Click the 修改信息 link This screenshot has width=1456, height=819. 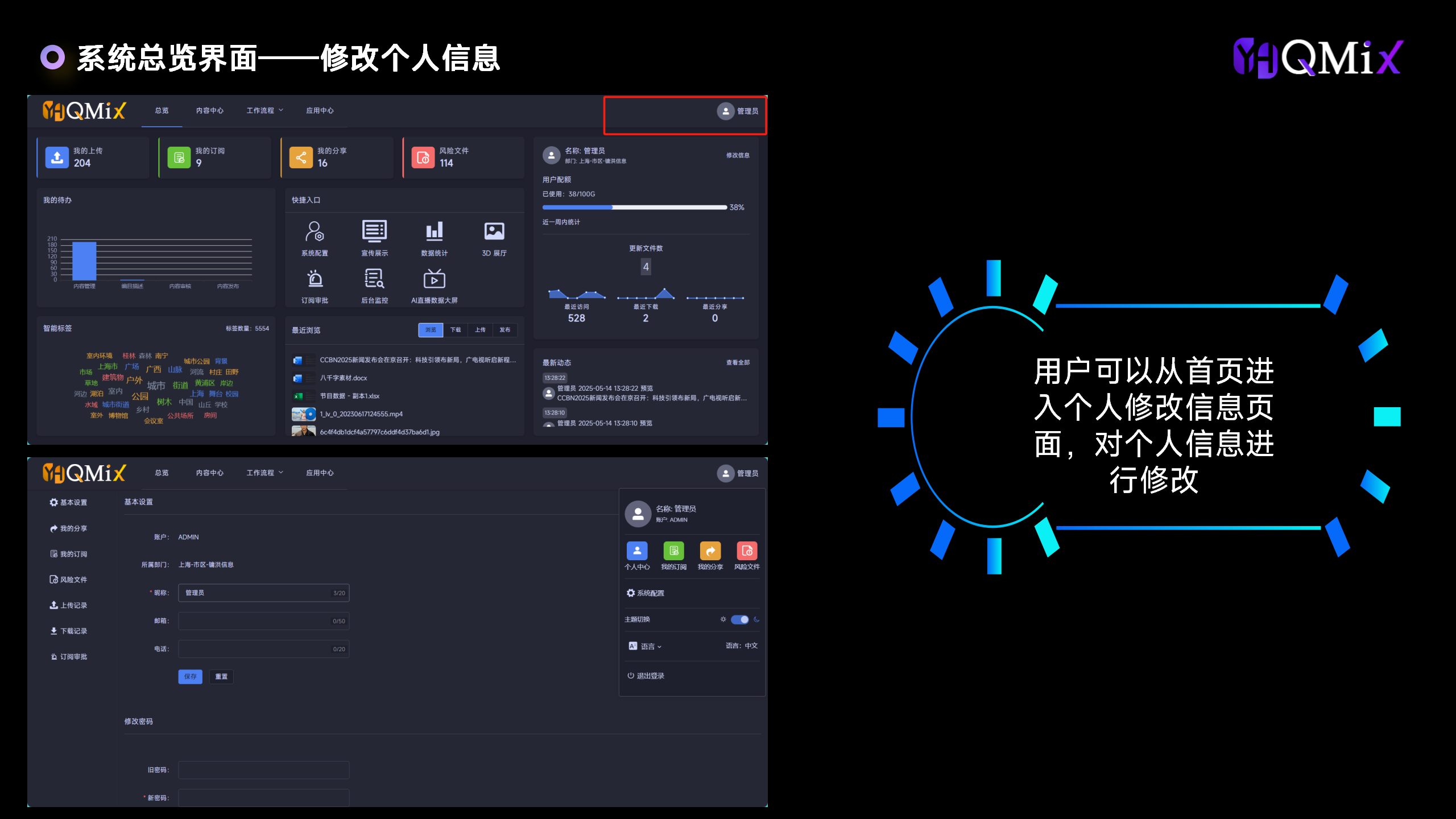(x=738, y=155)
